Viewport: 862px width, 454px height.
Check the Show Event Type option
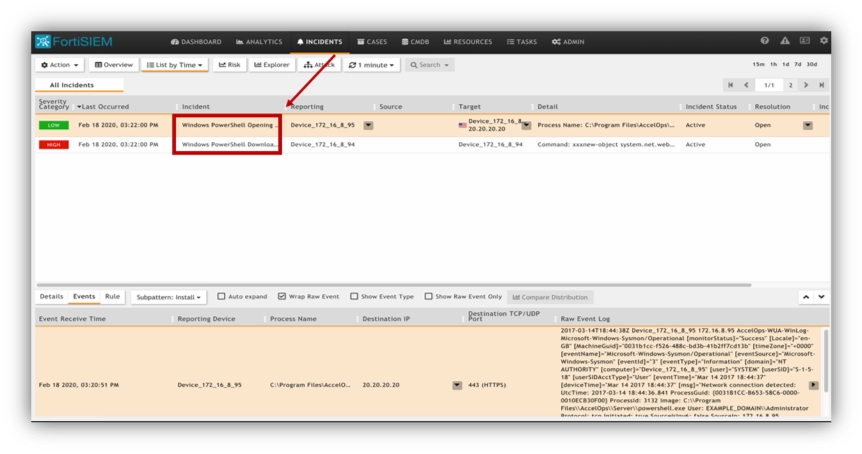[354, 297]
